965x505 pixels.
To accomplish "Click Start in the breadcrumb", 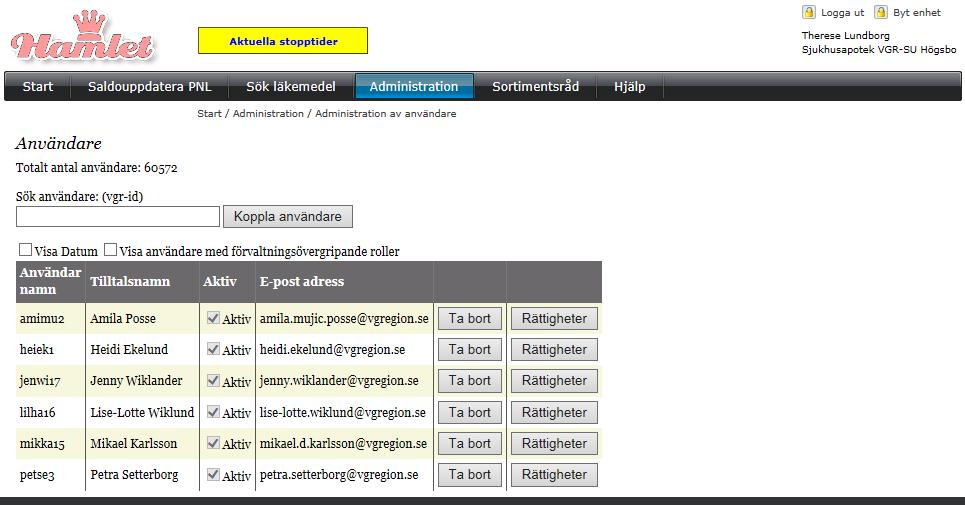I will coord(209,114).
